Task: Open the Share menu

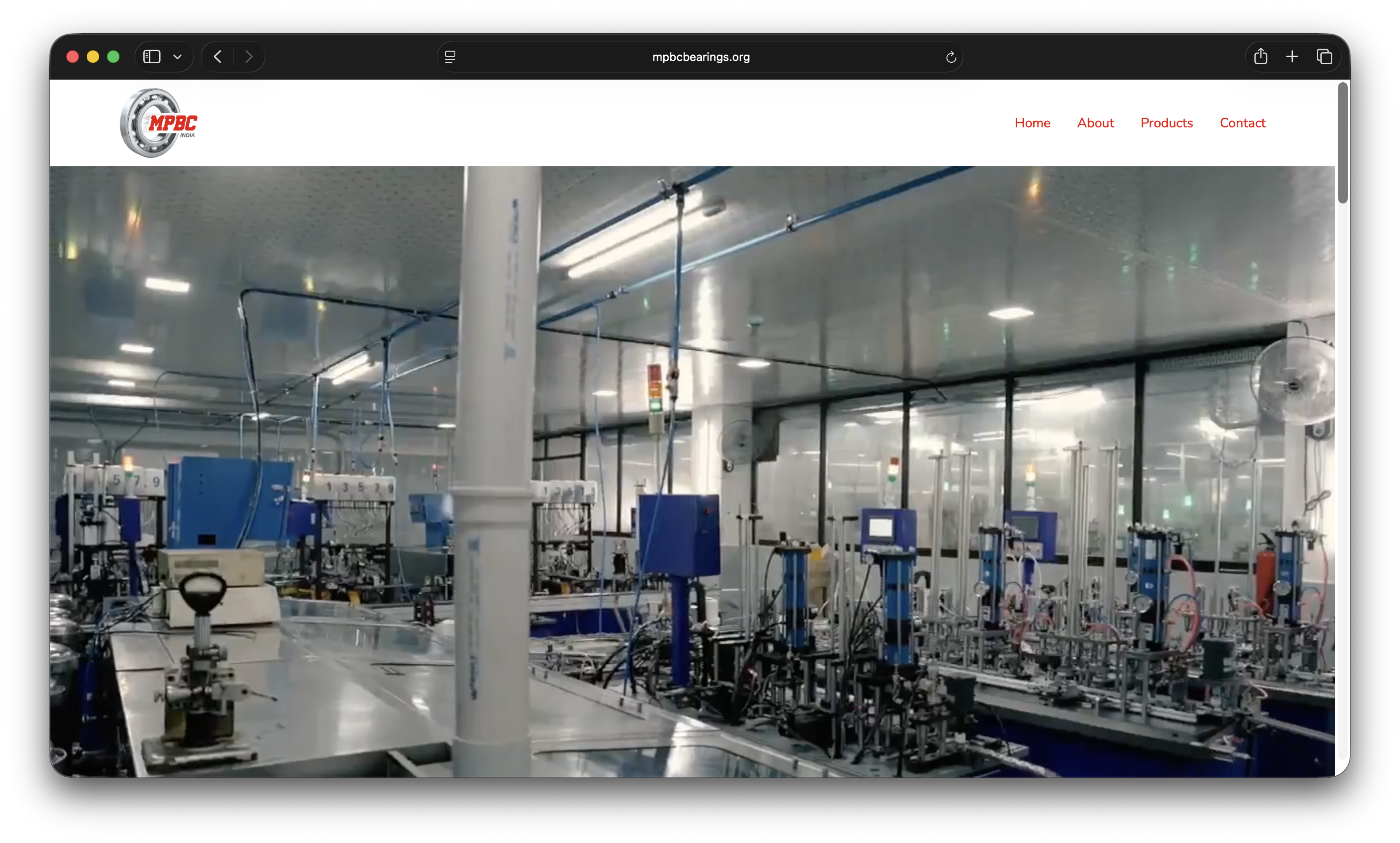Action: [1260, 57]
